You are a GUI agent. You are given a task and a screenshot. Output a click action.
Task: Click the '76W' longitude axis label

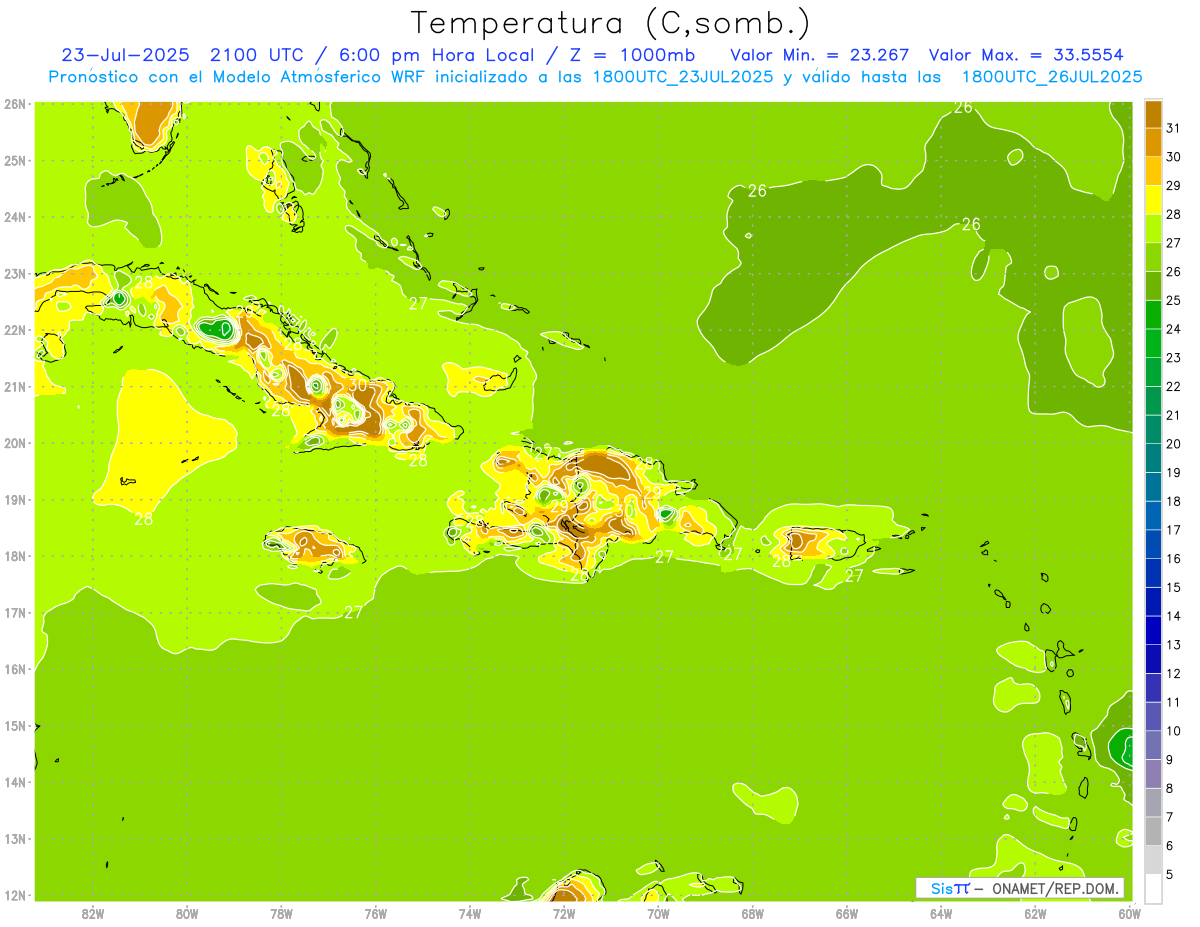(x=376, y=914)
